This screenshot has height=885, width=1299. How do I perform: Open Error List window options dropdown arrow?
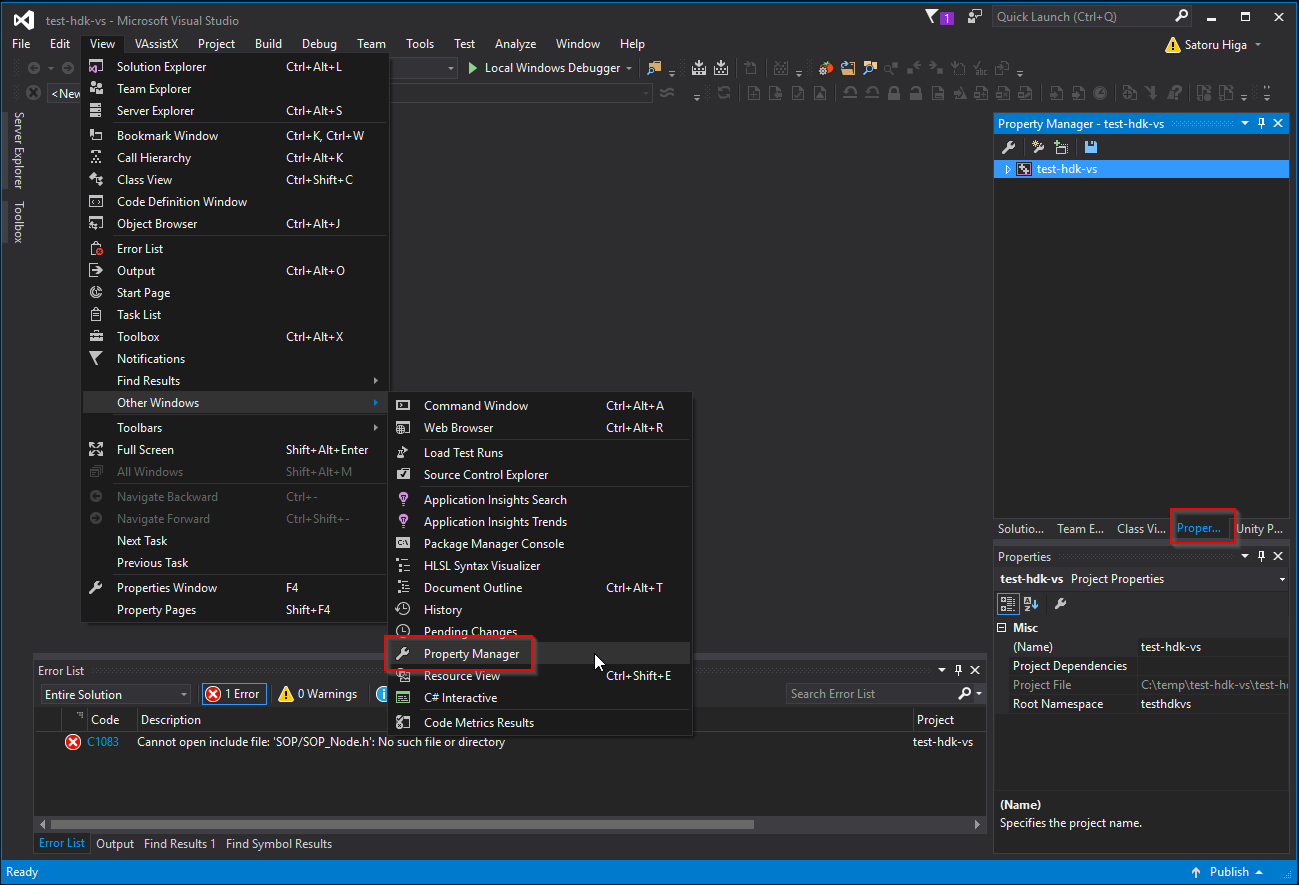(x=942, y=670)
